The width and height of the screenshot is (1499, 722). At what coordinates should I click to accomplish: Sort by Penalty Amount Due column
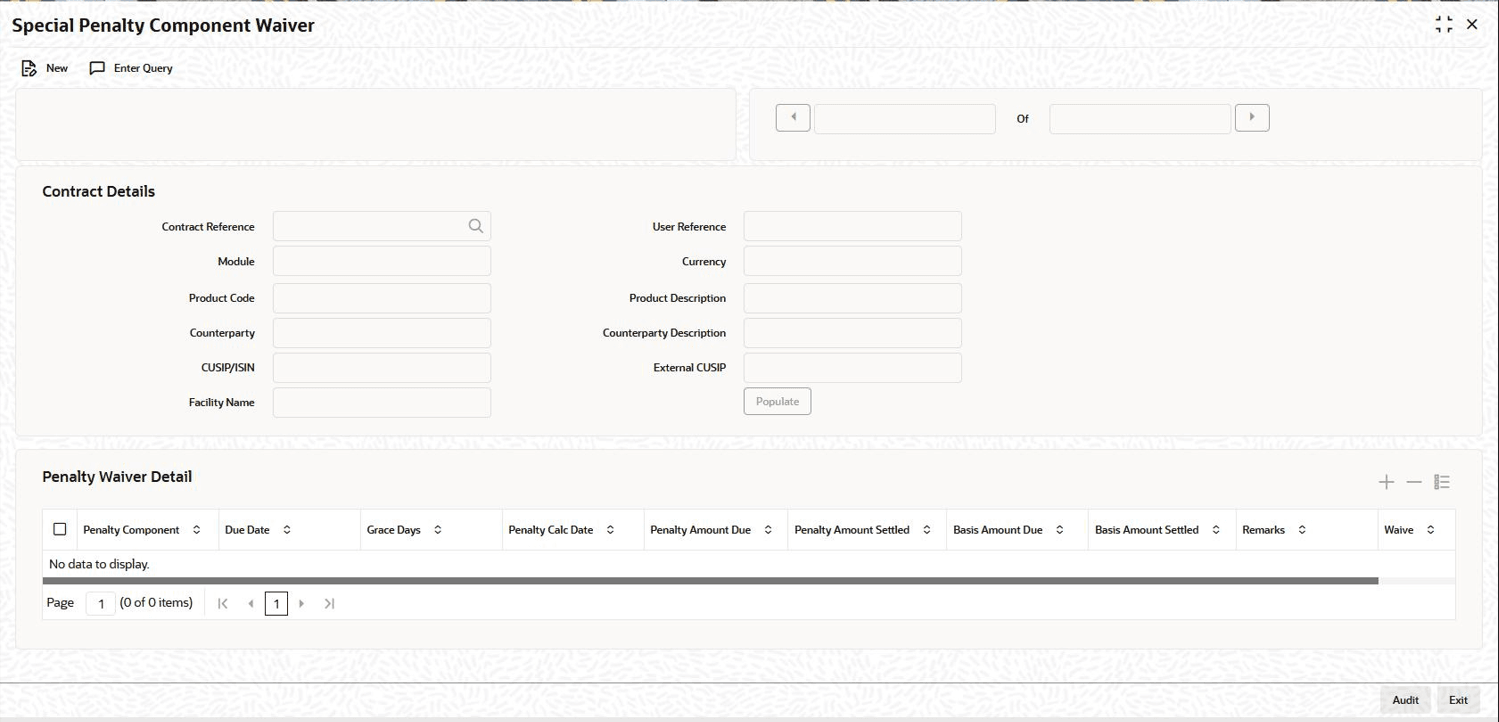coord(768,530)
